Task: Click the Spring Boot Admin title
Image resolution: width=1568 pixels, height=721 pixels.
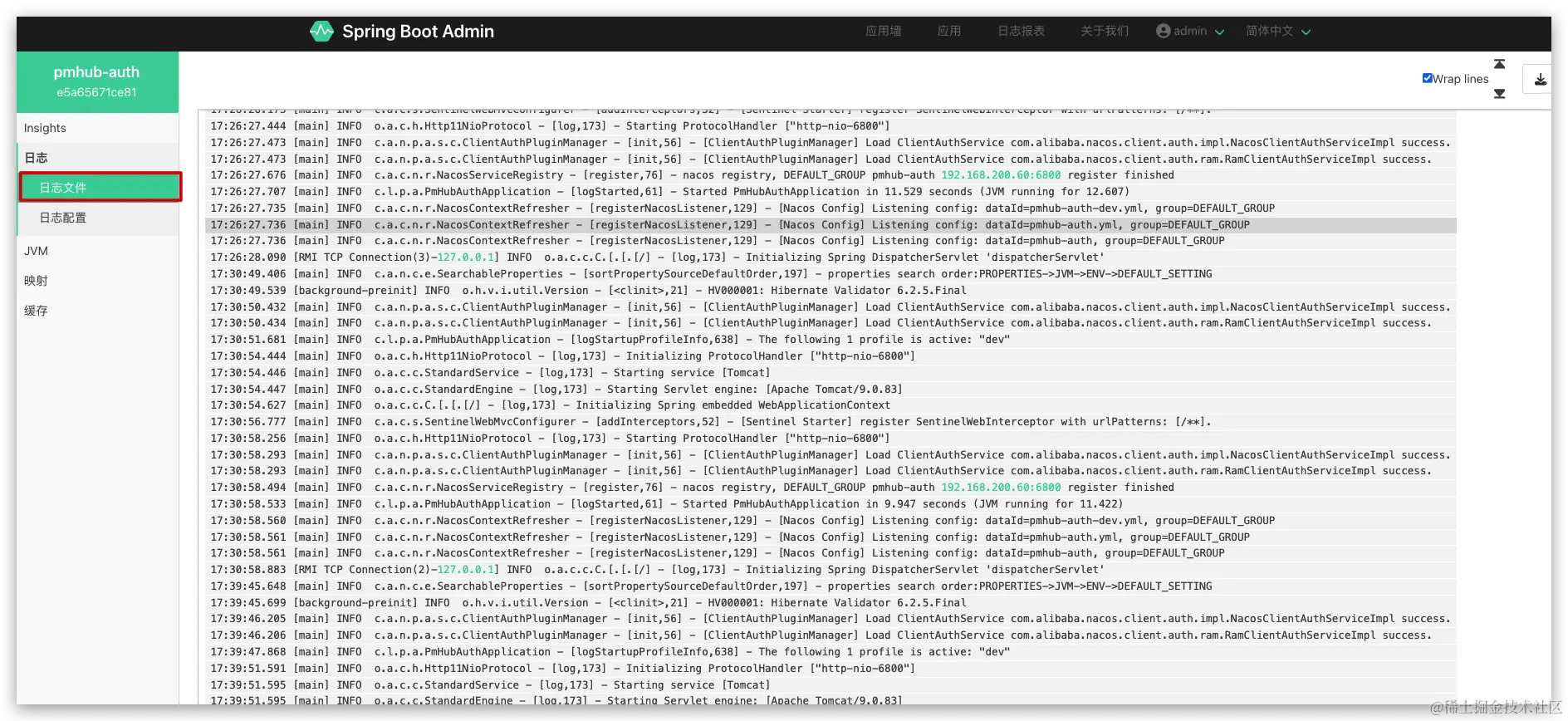Action: point(418,32)
